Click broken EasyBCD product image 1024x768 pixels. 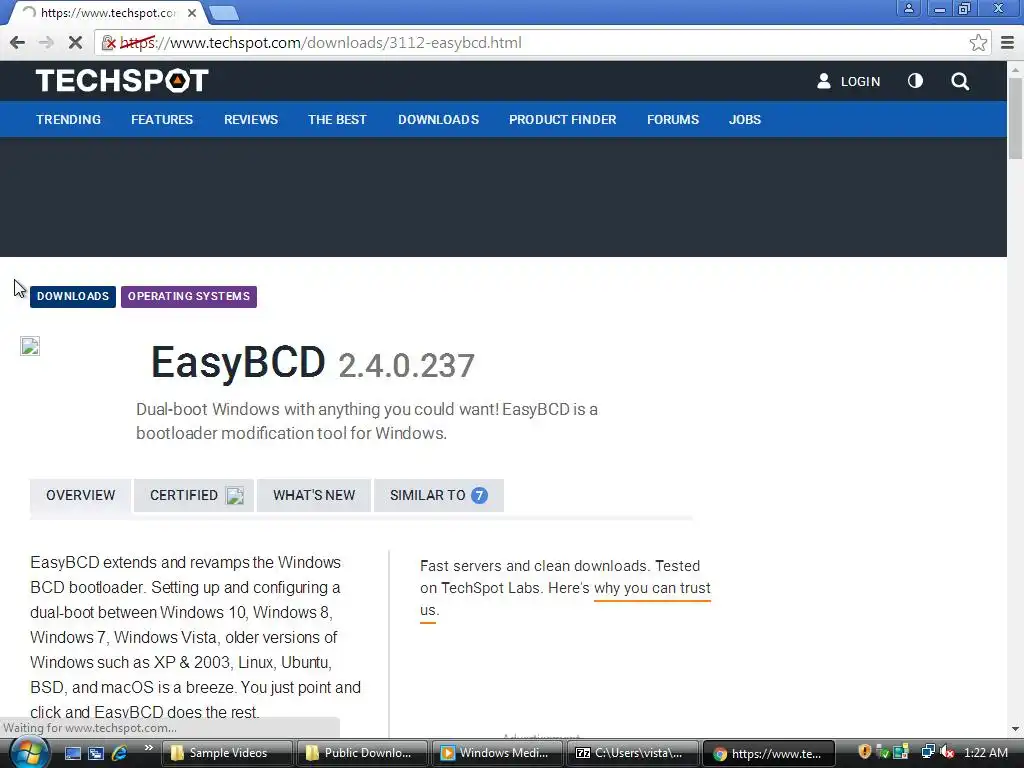pyautogui.click(x=30, y=346)
